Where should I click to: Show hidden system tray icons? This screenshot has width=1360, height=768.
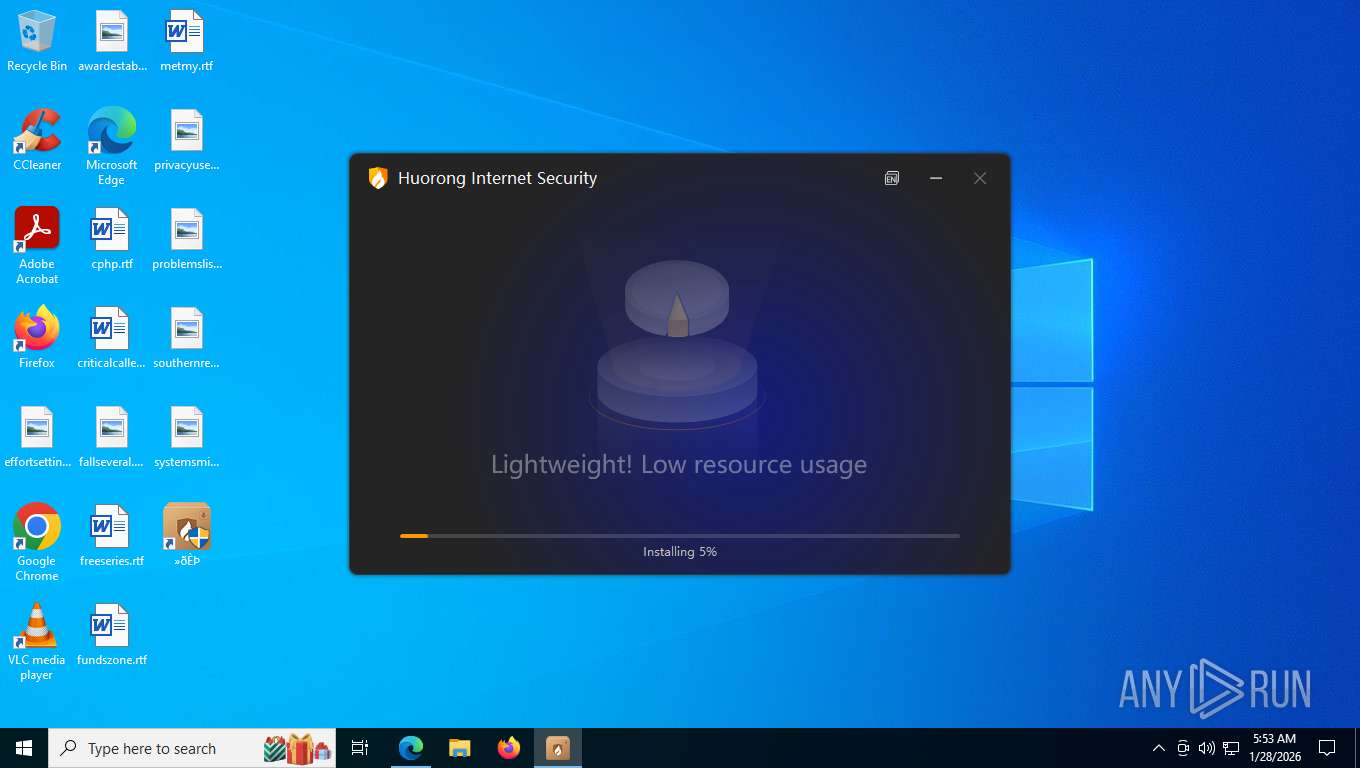pyautogui.click(x=1159, y=748)
